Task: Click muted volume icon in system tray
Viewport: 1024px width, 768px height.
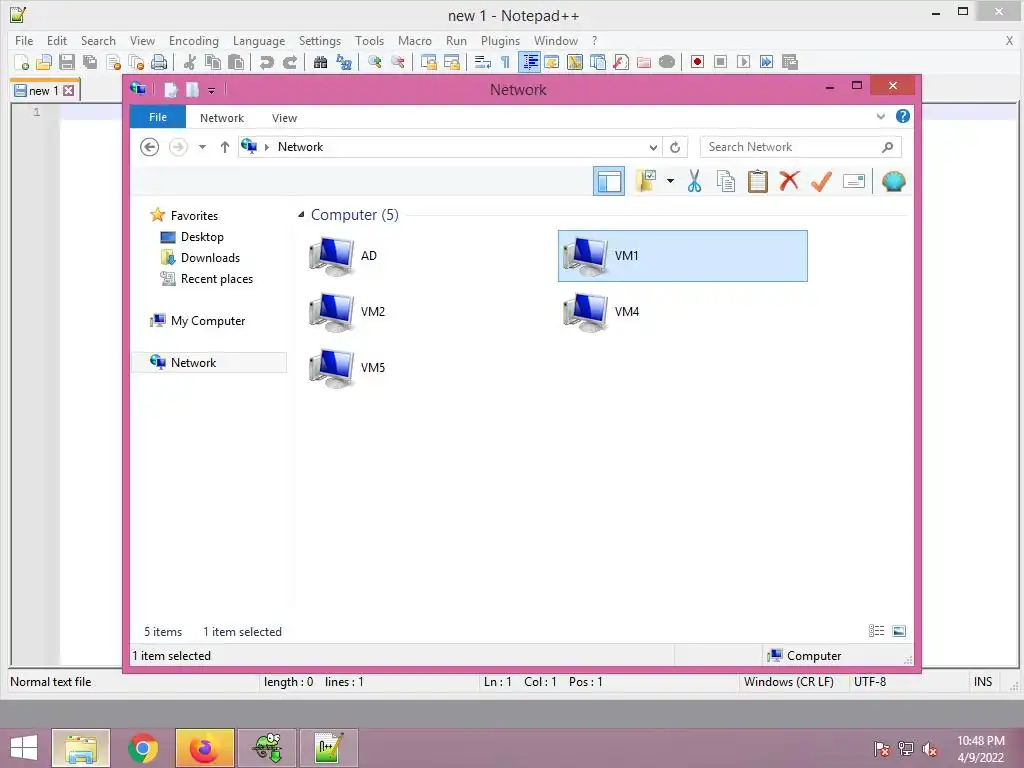Action: pyautogui.click(x=929, y=748)
